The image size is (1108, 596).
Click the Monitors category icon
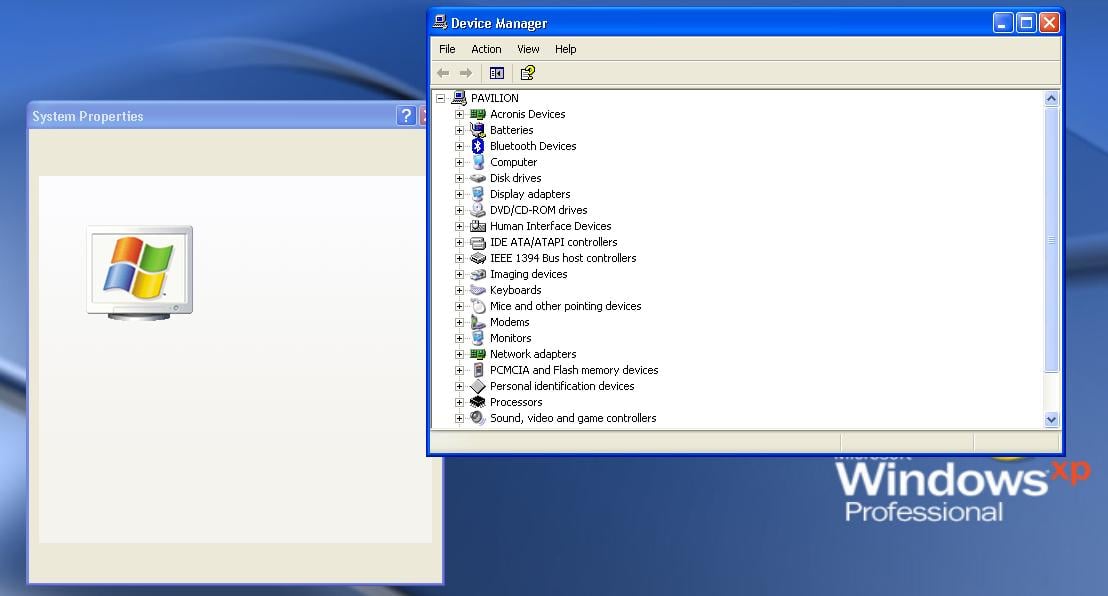pyautogui.click(x=478, y=338)
